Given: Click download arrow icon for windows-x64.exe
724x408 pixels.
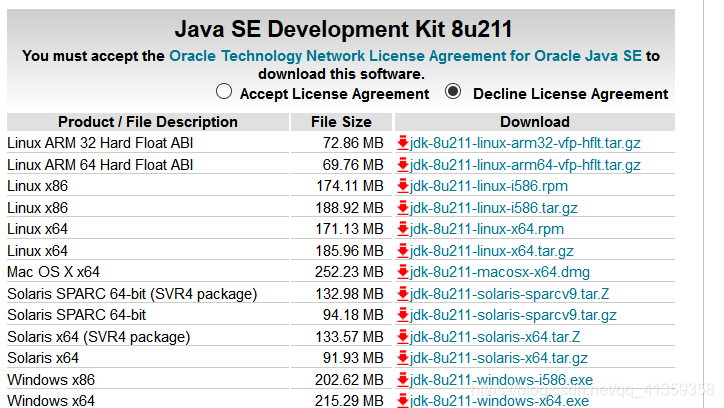Looking at the screenshot, I should tap(403, 400).
